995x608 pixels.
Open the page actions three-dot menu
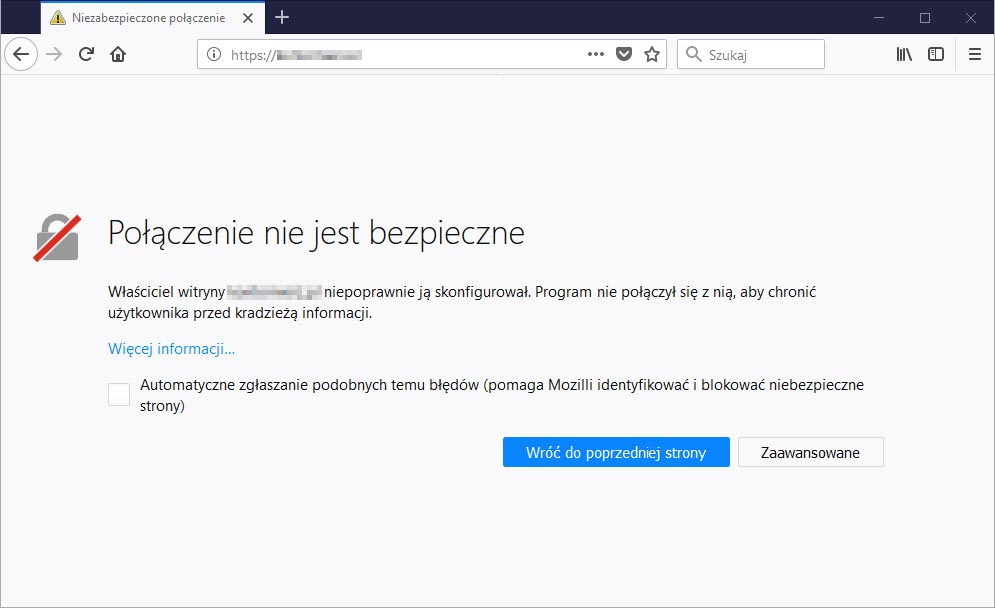click(x=596, y=54)
